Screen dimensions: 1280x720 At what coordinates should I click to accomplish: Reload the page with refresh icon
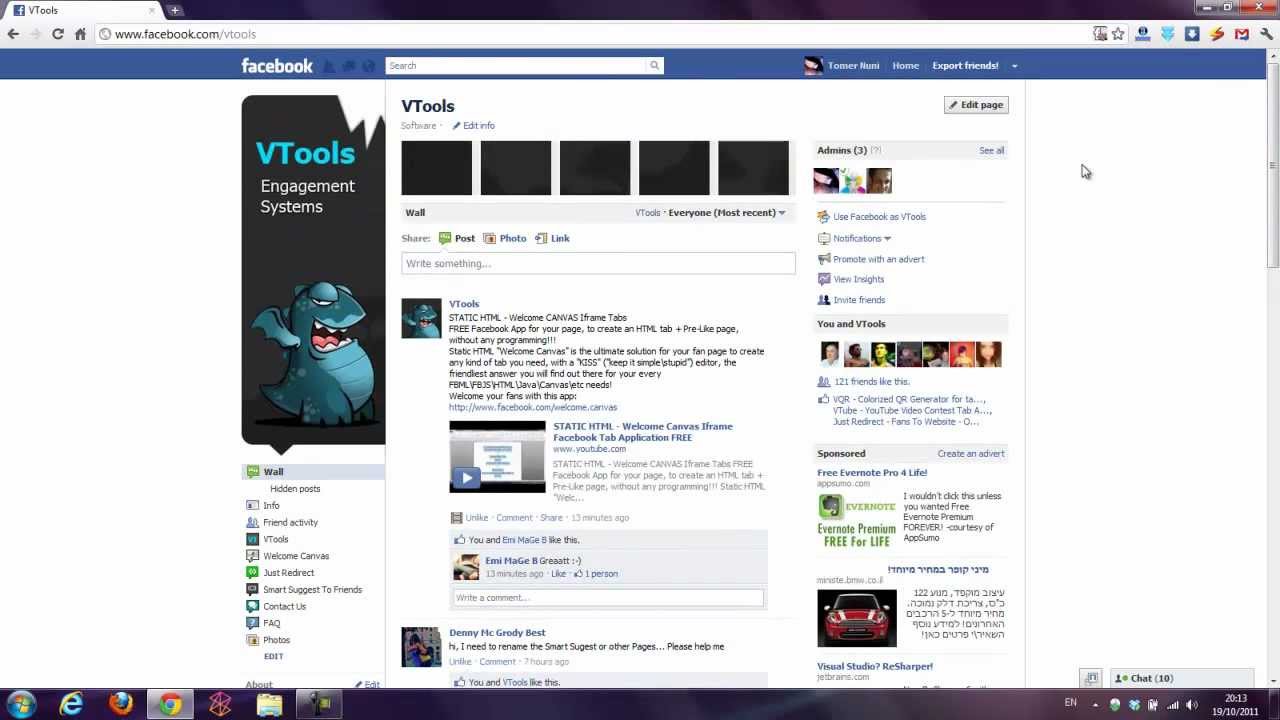point(58,34)
